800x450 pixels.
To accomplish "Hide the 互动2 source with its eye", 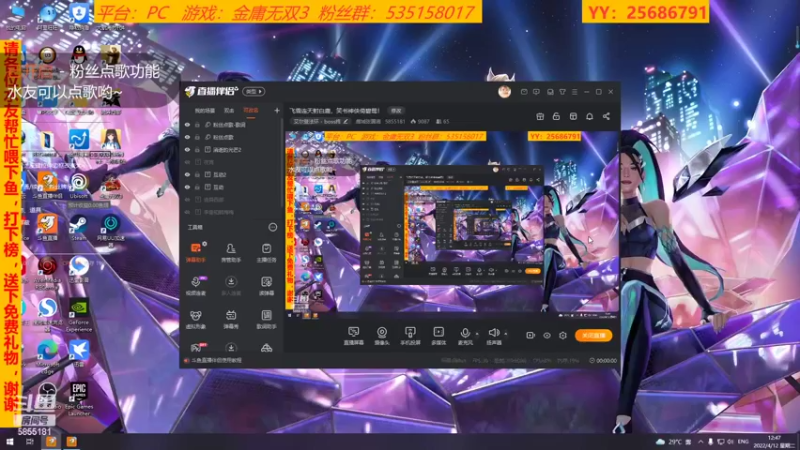I will click(x=187, y=174).
